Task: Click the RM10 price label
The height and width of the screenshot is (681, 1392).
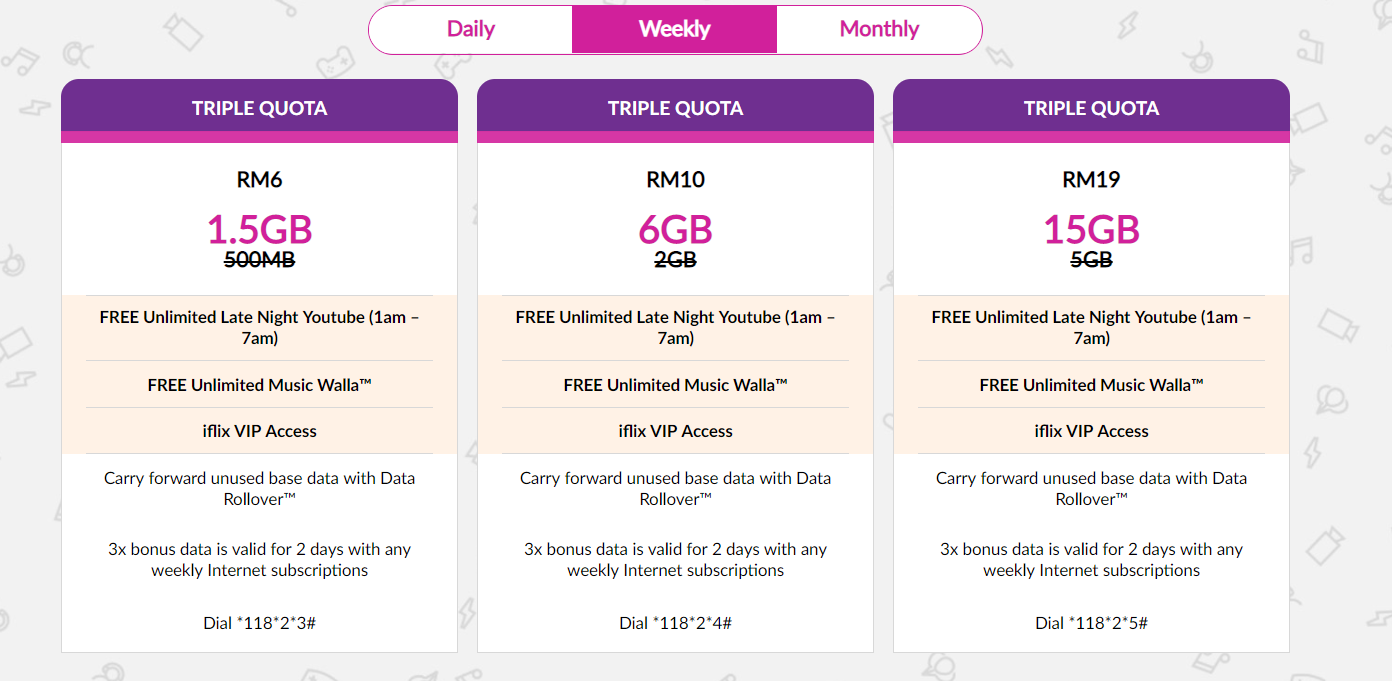Action: tap(675, 180)
